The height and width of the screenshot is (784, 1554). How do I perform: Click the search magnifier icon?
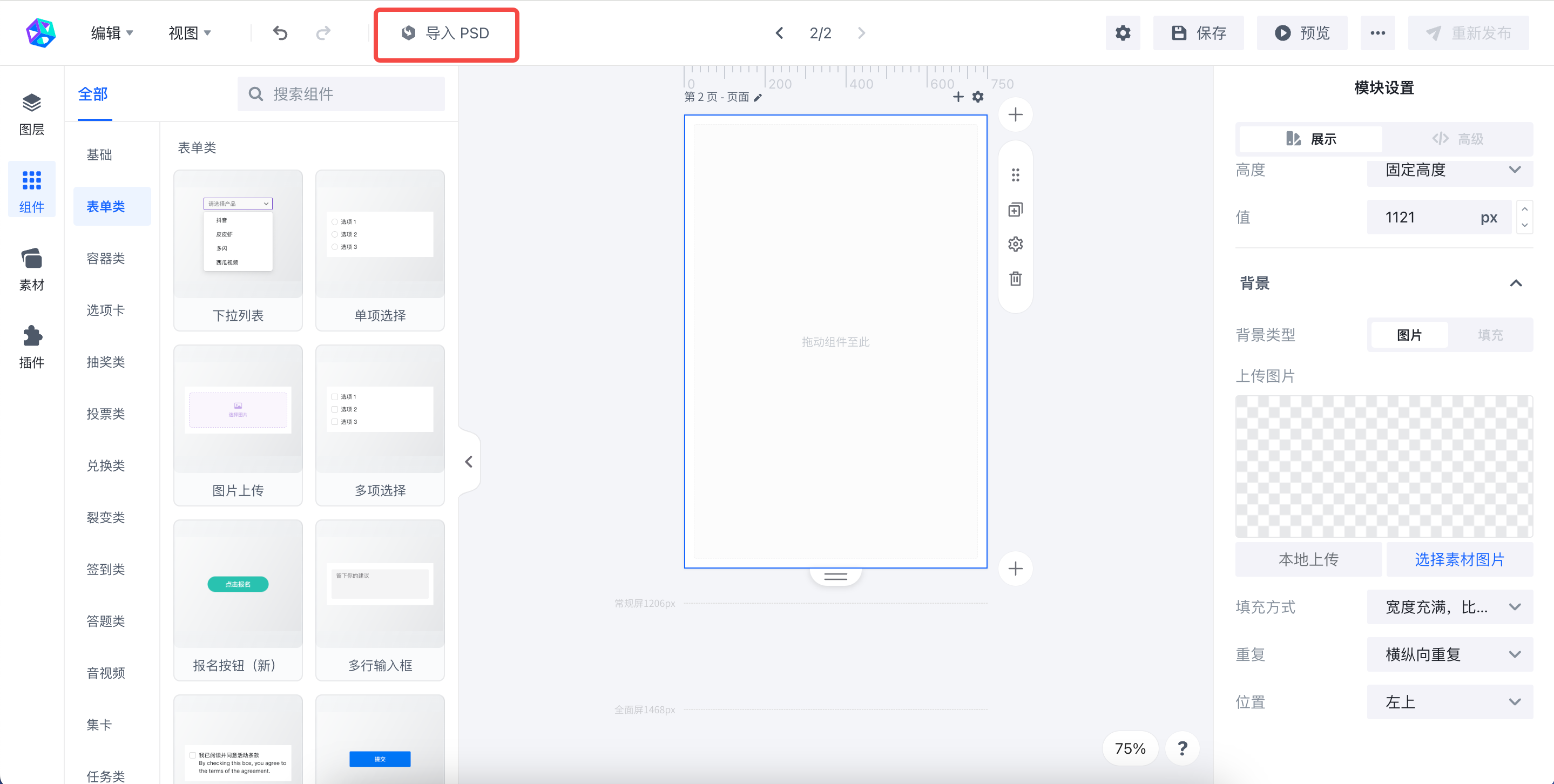tap(255, 94)
